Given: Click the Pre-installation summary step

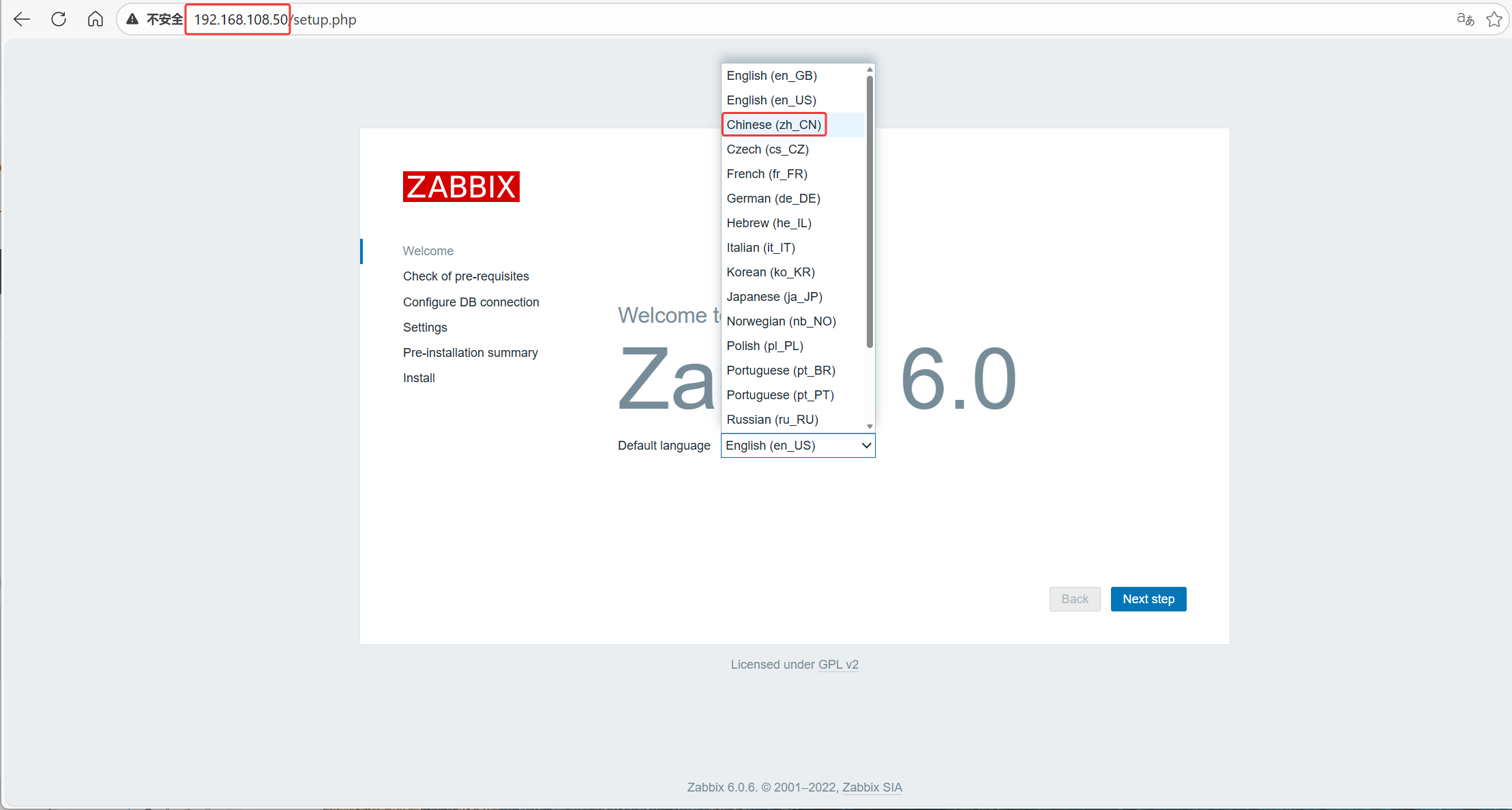Looking at the screenshot, I should click(x=471, y=353).
